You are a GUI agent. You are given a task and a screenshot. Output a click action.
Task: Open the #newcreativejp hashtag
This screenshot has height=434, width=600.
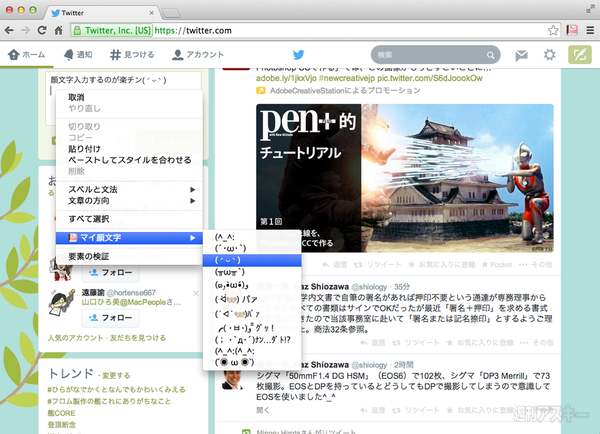(x=347, y=78)
